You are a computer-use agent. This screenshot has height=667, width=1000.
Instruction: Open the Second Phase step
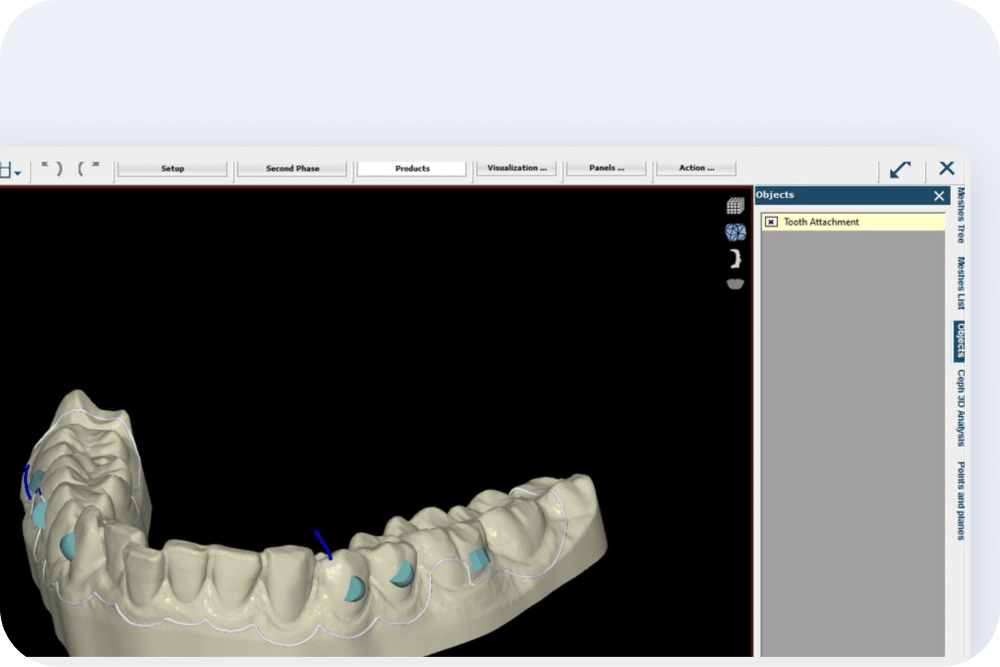coord(292,168)
